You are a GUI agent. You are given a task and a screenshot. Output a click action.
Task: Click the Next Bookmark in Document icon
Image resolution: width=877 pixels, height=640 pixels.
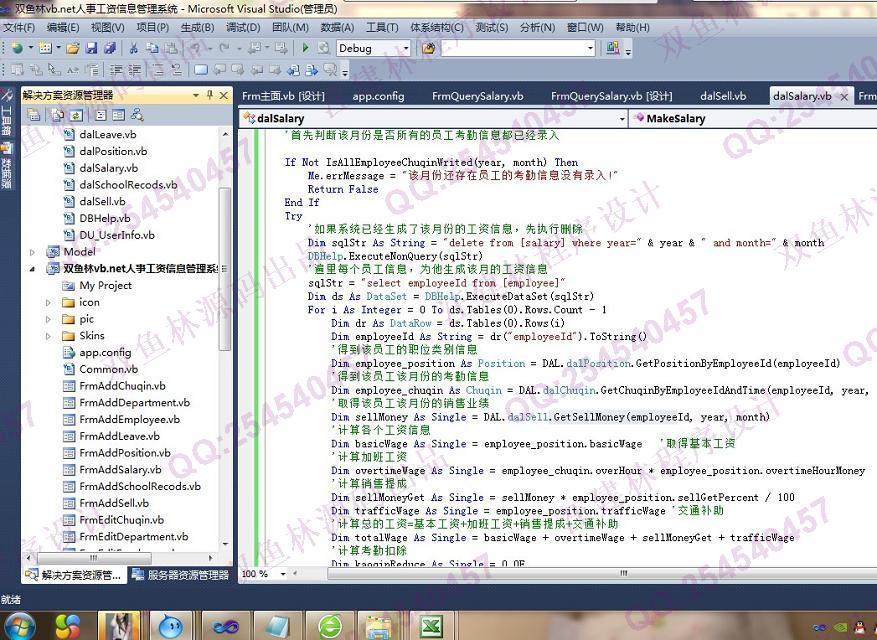pos(312,70)
